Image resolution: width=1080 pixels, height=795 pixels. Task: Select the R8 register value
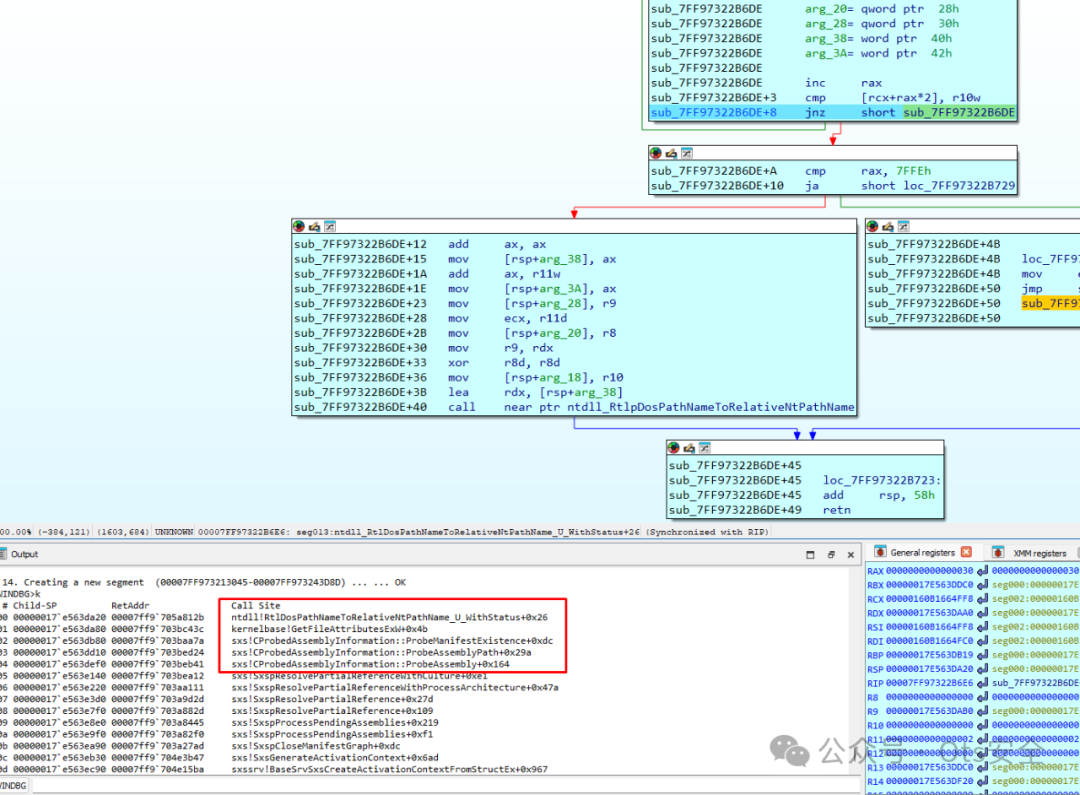(x=929, y=697)
